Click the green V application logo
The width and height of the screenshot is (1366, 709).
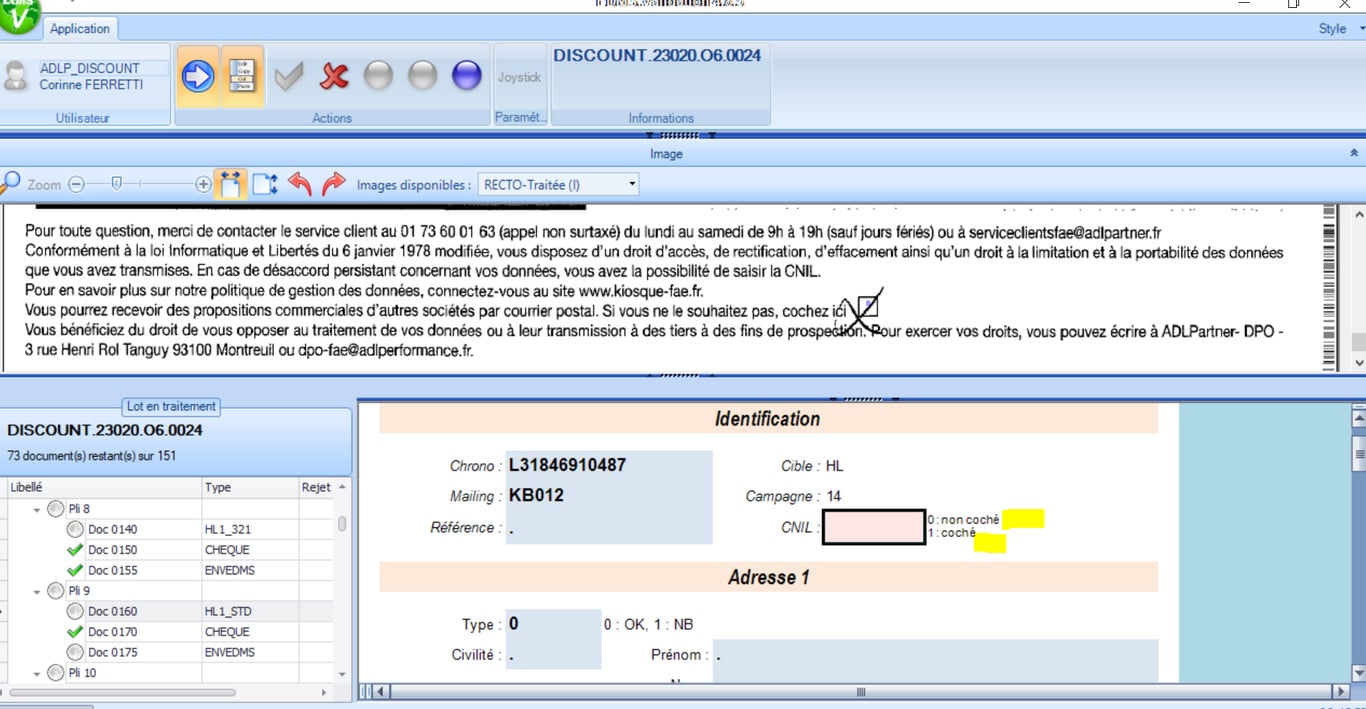[x=19, y=14]
